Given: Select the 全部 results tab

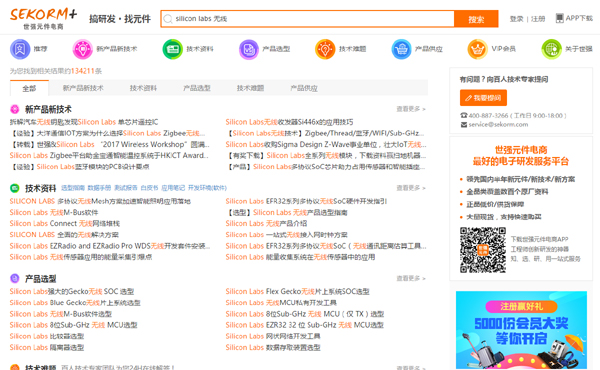Looking at the screenshot, I should point(29,88).
